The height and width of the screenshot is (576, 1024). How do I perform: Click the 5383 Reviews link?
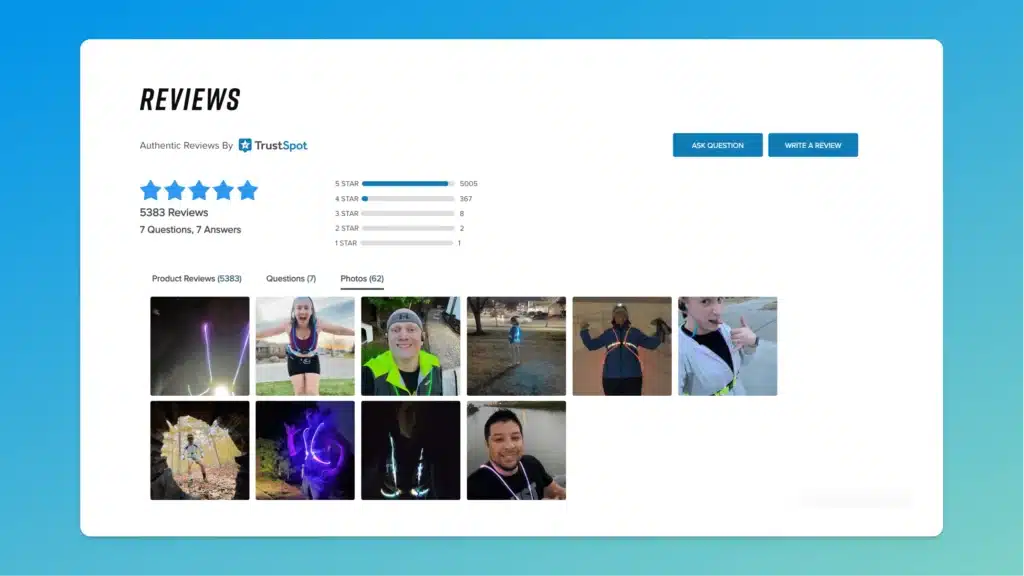(x=176, y=212)
